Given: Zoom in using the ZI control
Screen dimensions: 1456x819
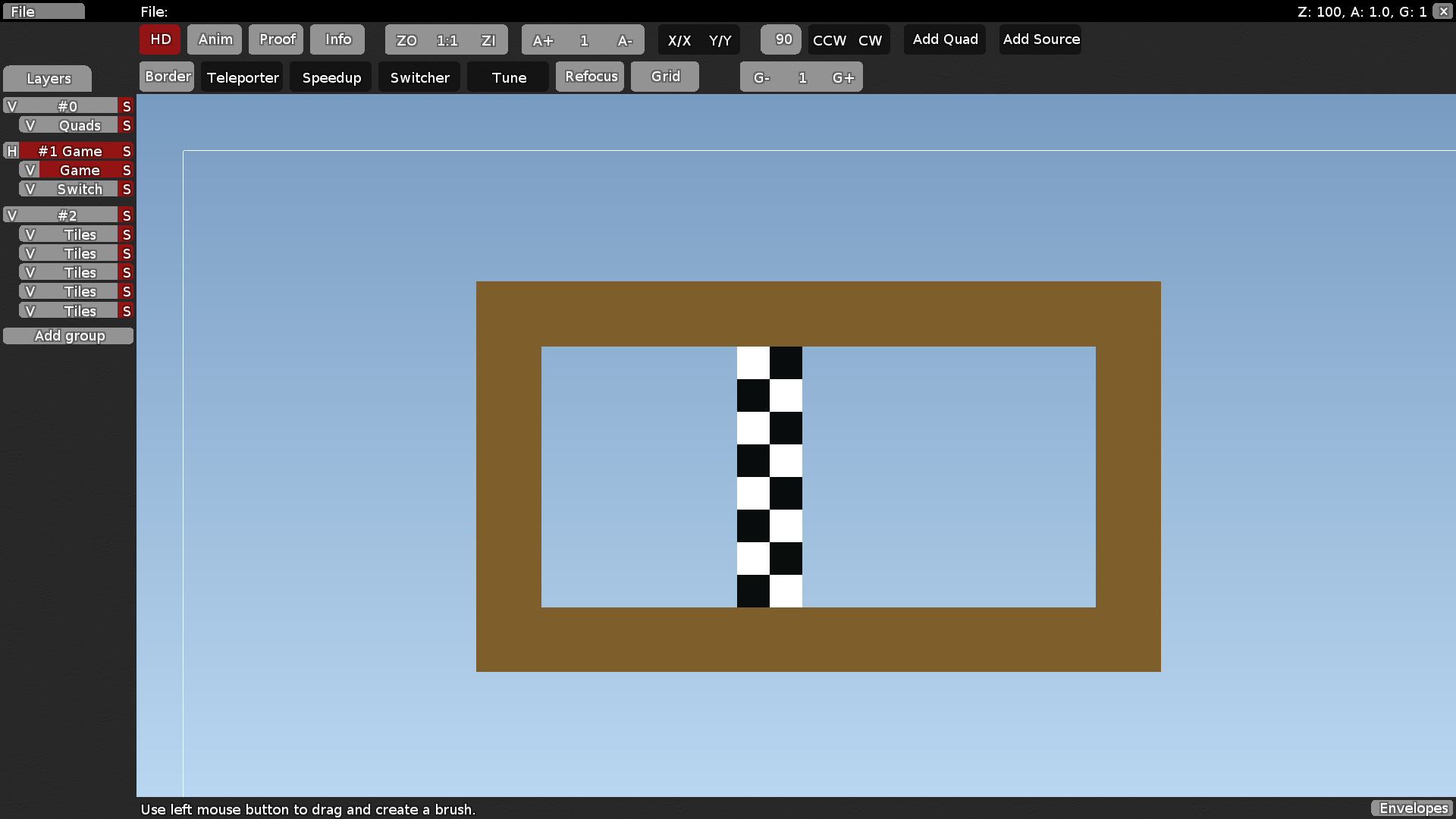Looking at the screenshot, I should click(488, 39).
